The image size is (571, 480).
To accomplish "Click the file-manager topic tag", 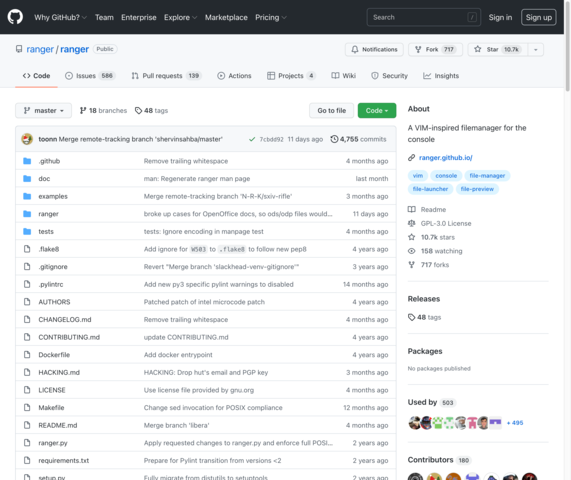I will point(487,176).
